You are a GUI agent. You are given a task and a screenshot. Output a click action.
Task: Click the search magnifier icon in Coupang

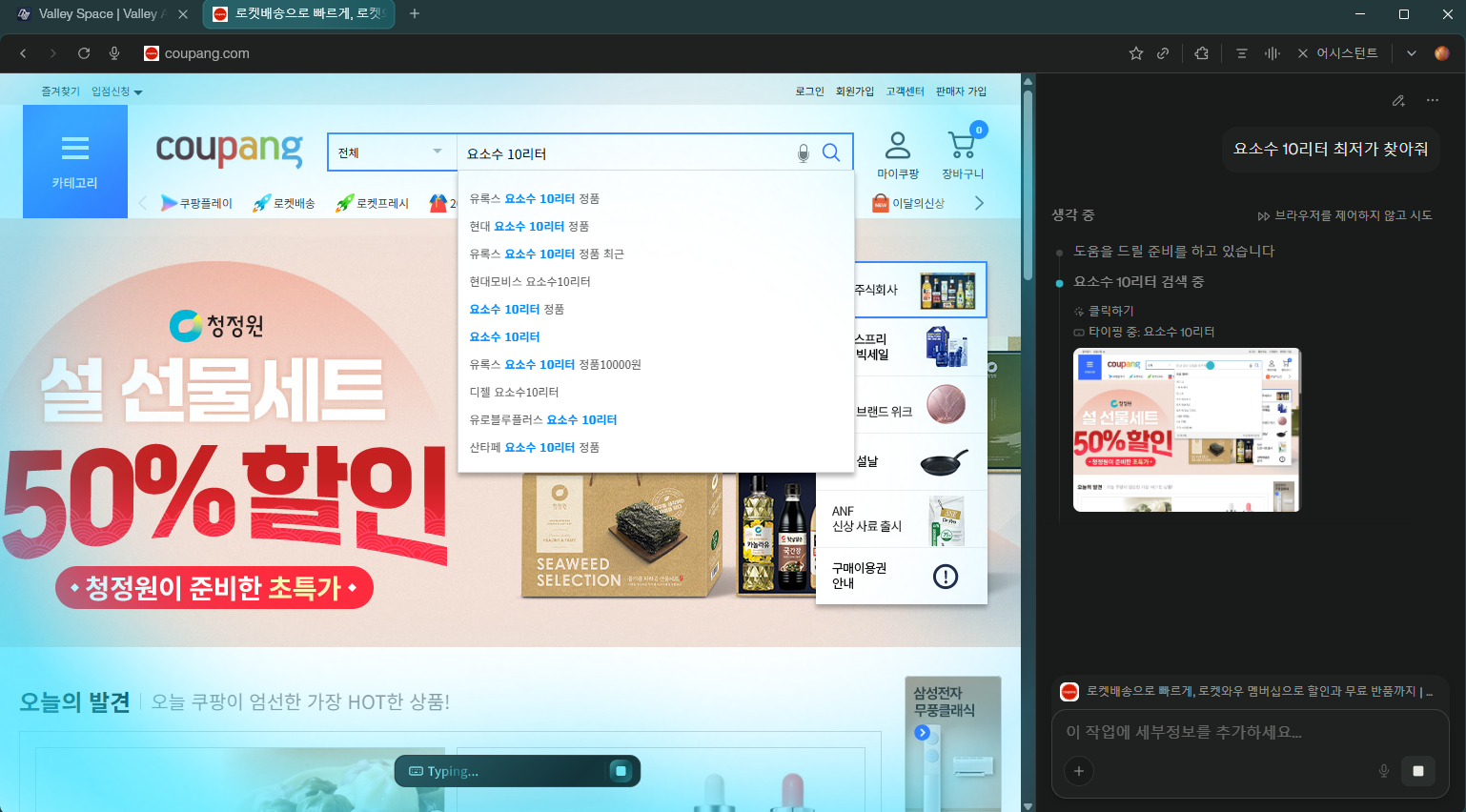(x=831, y=152)
